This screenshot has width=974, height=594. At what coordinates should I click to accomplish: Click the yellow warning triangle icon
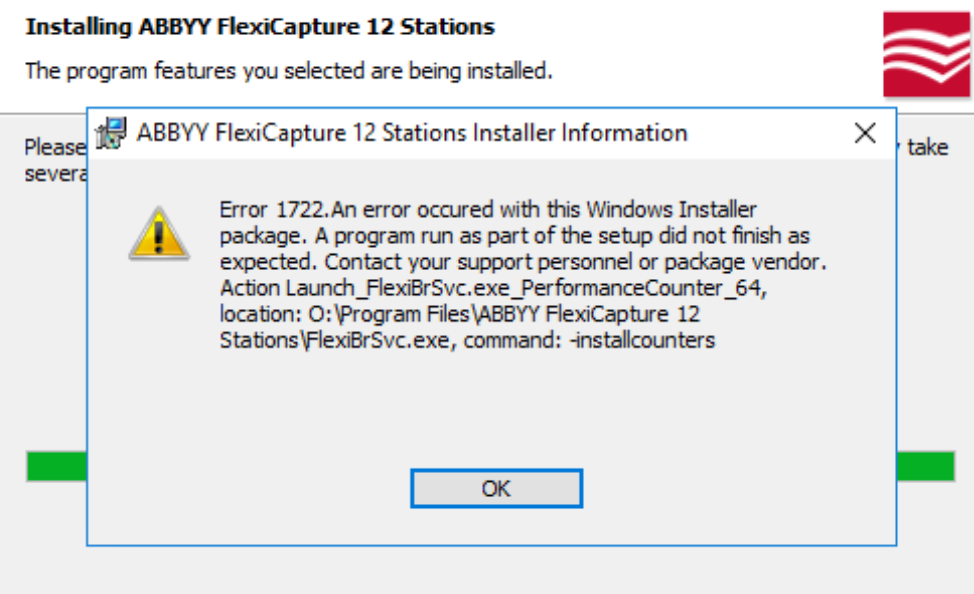click(x=159, y=234)
